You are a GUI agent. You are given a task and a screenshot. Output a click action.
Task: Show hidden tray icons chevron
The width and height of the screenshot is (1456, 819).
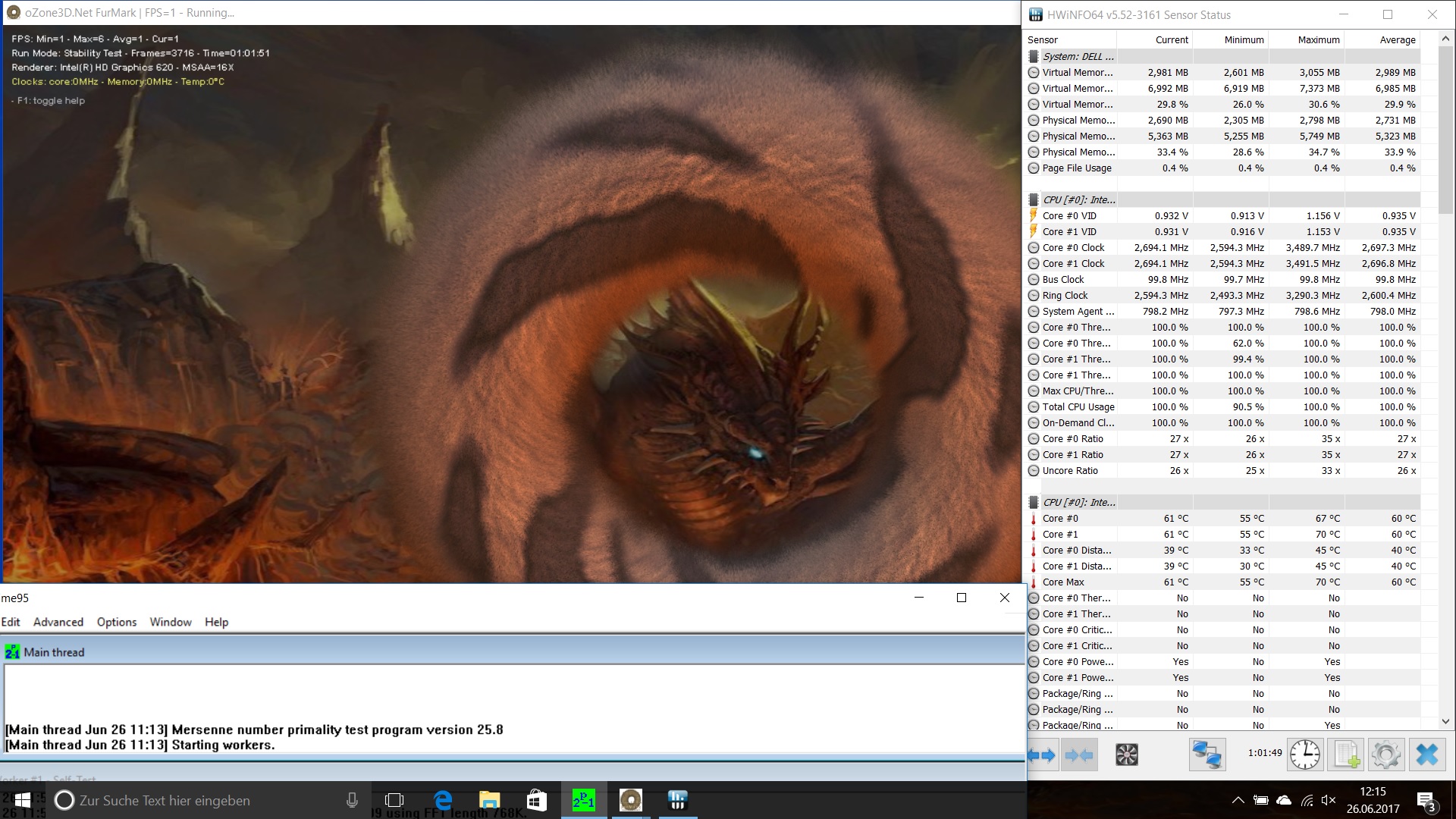click(x=1238, y=800)
